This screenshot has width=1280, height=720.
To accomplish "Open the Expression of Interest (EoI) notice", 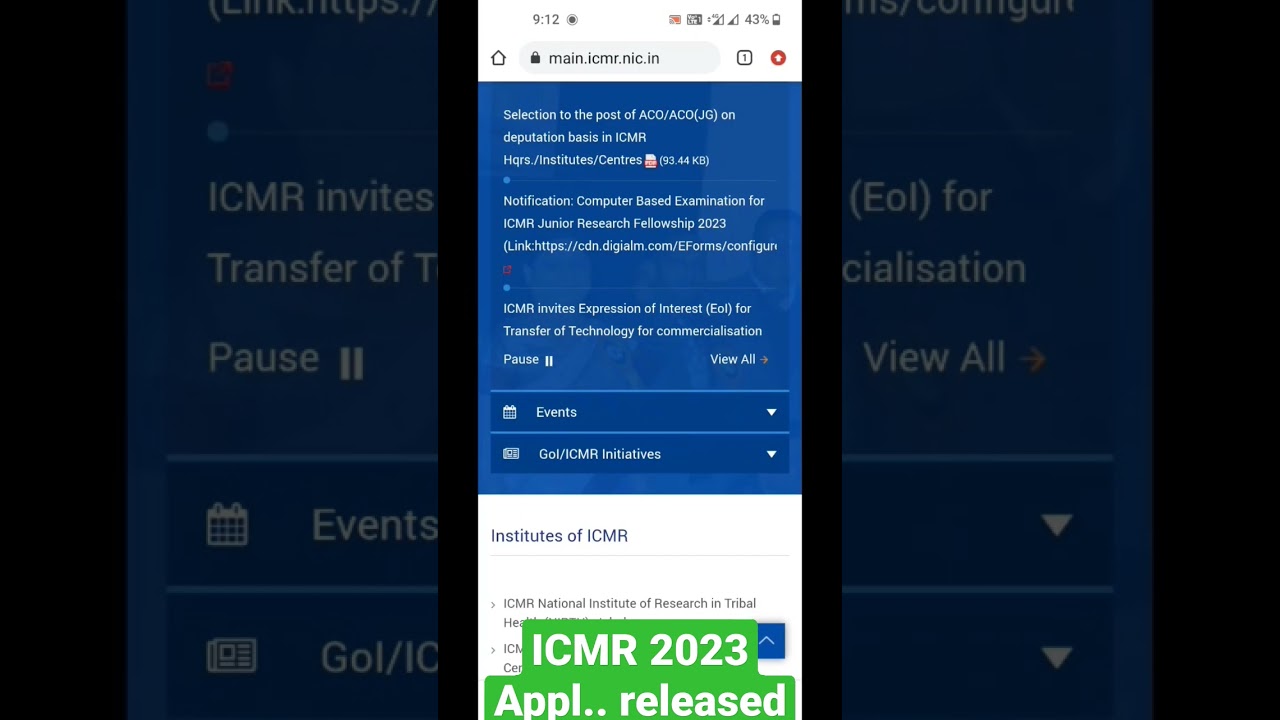I will [632, 320].
